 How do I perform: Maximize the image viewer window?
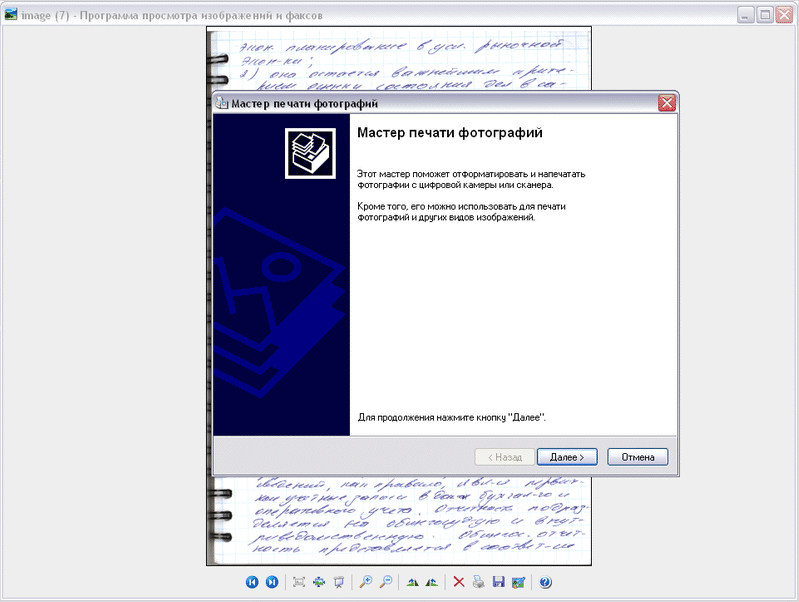(765, 15)
